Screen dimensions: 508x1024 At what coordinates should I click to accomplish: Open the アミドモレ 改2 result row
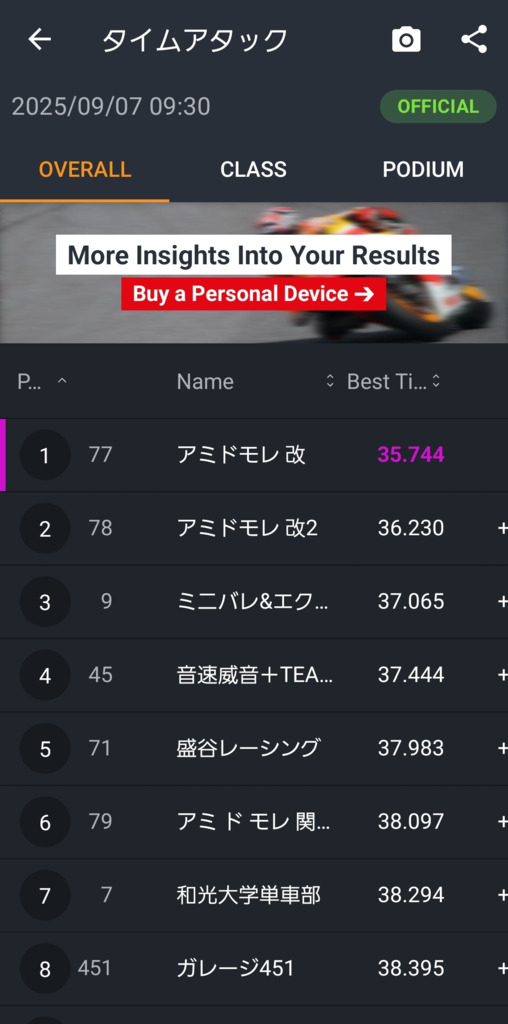[x=254, y=528]
